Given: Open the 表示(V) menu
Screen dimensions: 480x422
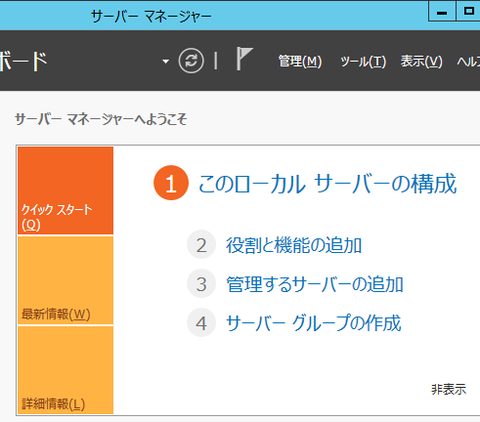Looking at the screenshot, I should pos(422,61).
